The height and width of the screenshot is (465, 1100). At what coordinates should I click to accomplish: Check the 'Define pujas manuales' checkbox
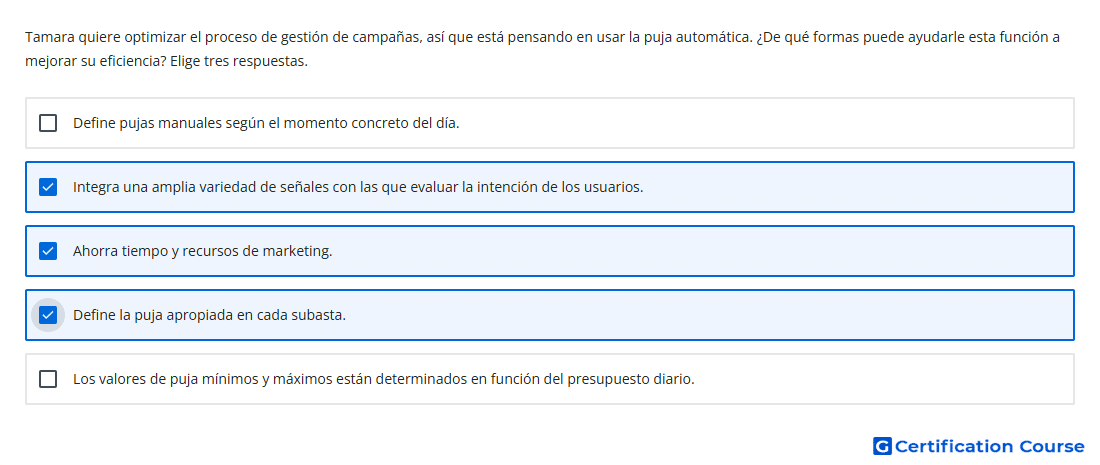(x=48, y=123)
